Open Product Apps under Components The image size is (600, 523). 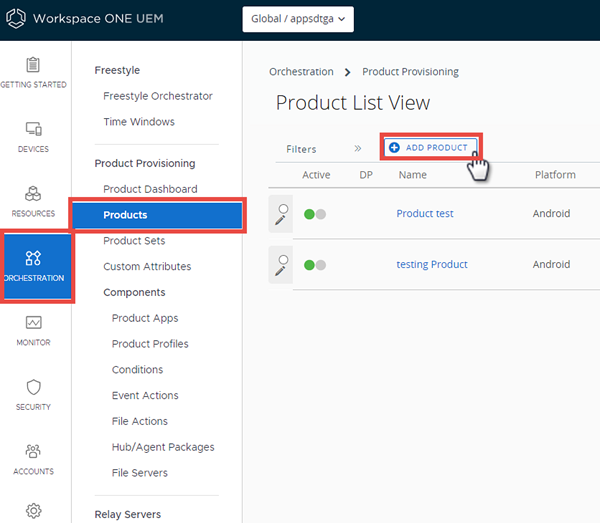[145, 318]
